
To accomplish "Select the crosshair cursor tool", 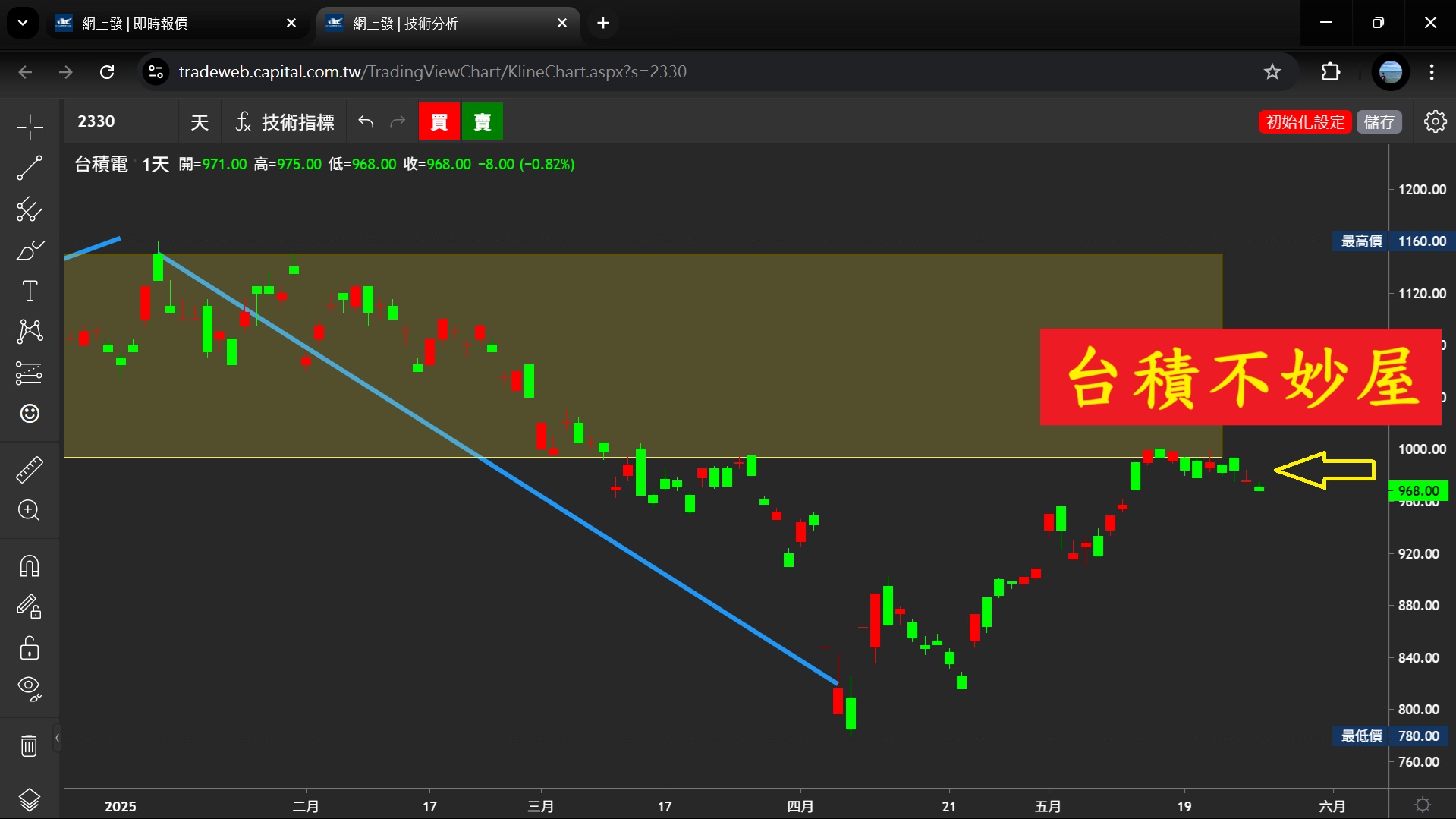I will tap(30, 127).
